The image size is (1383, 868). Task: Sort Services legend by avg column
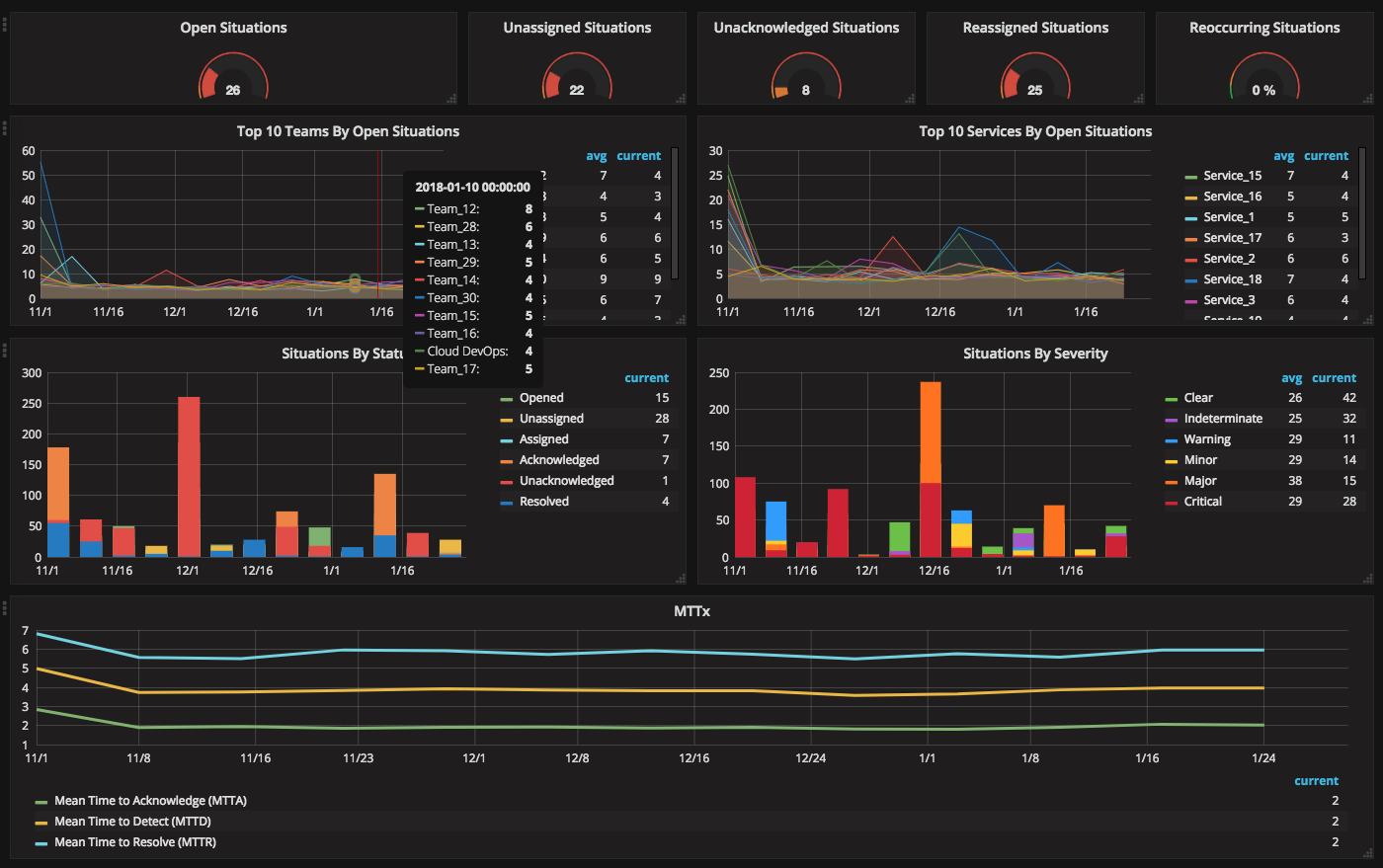(x=1283, y=156)
